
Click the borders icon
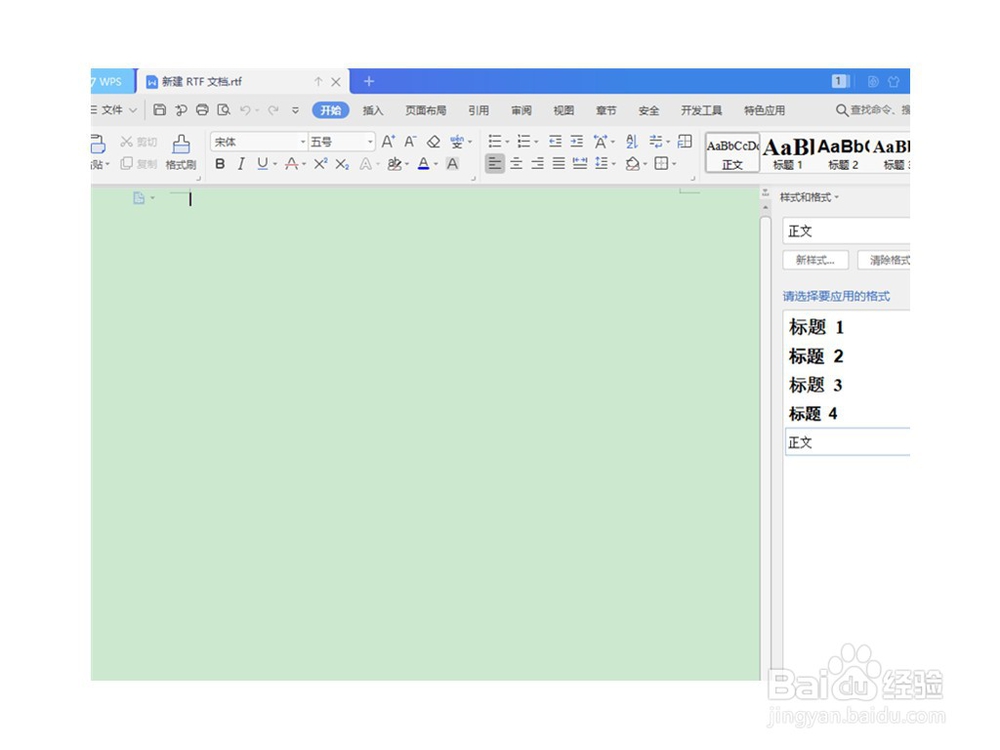[x=661, y=164]
